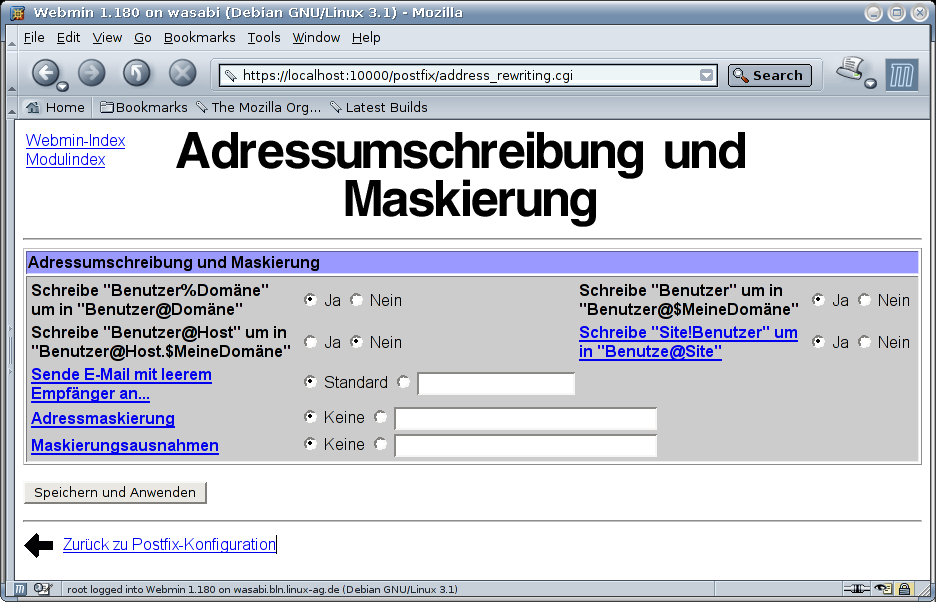936x602 pixels.
Task: Click the cookie/privacy eye status icon
Action: 882,589
